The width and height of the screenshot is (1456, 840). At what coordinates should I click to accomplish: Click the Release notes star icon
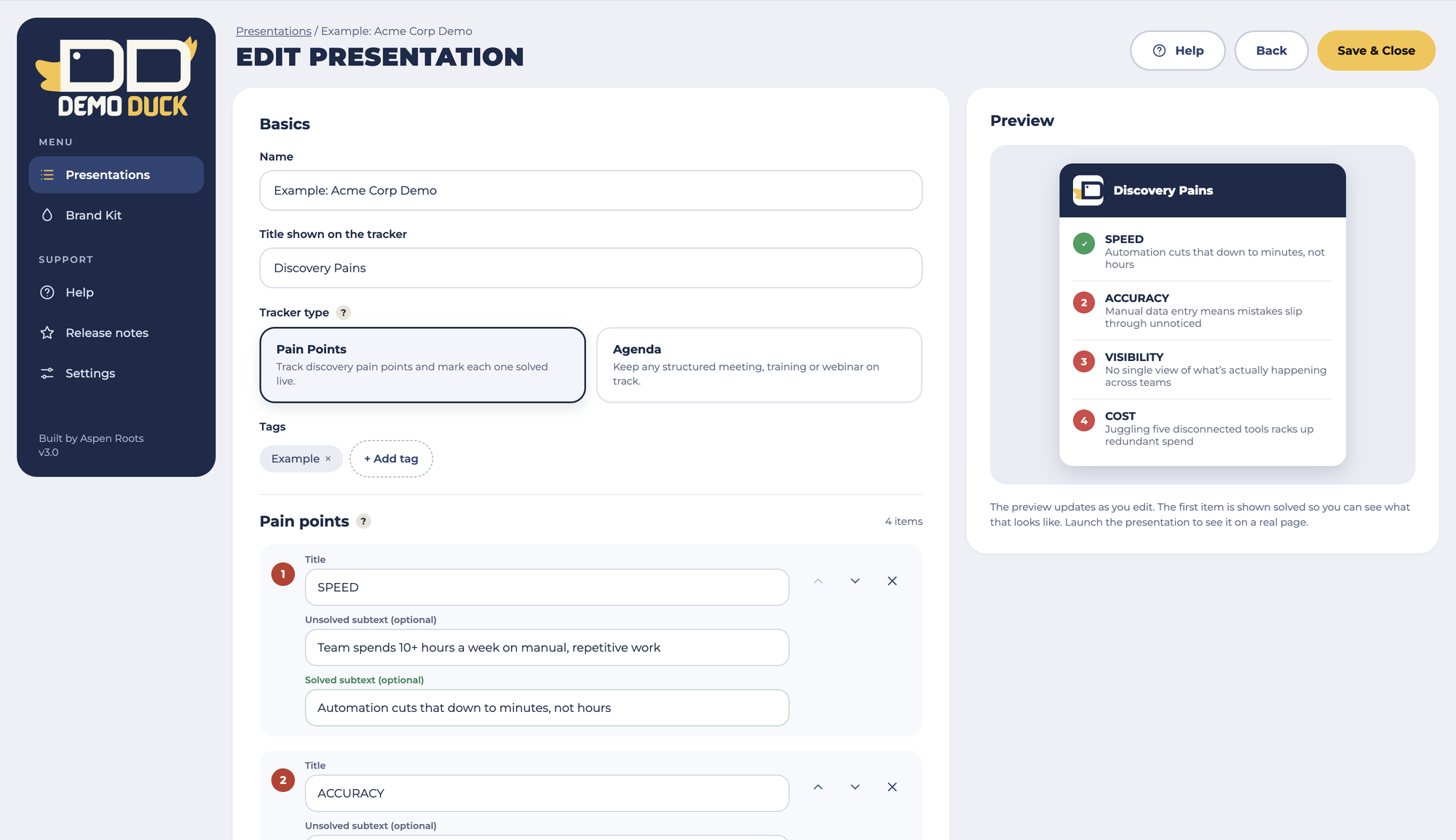click(x=47, y=333)
